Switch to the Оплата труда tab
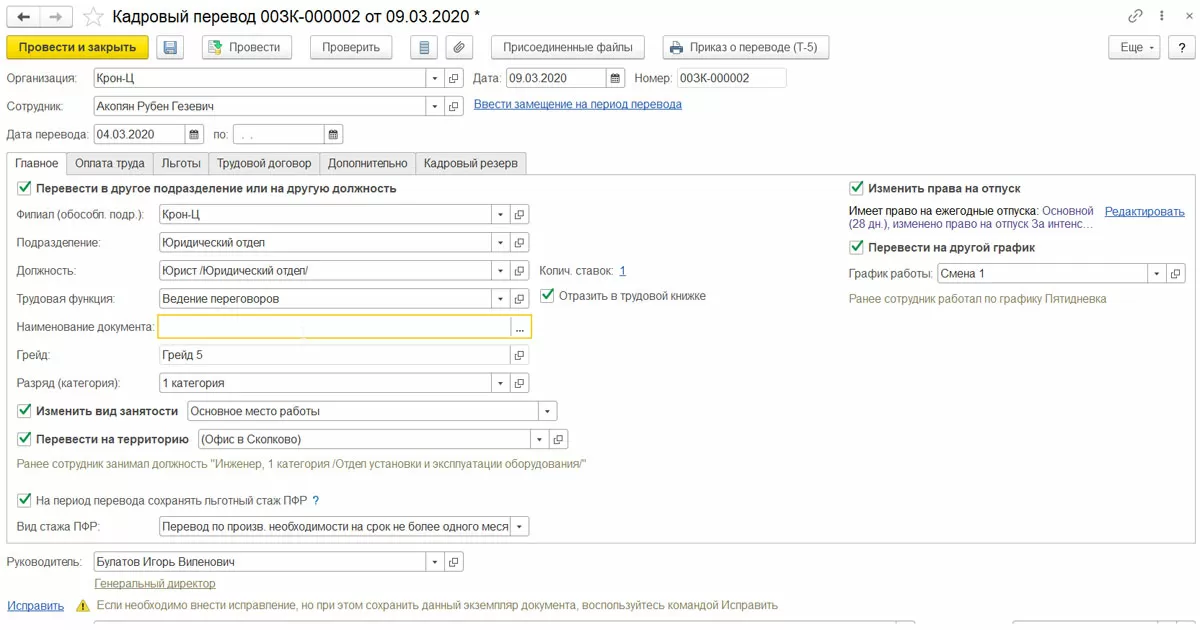The width and height of the screenshot is (1200, 630). coord(110,163)
